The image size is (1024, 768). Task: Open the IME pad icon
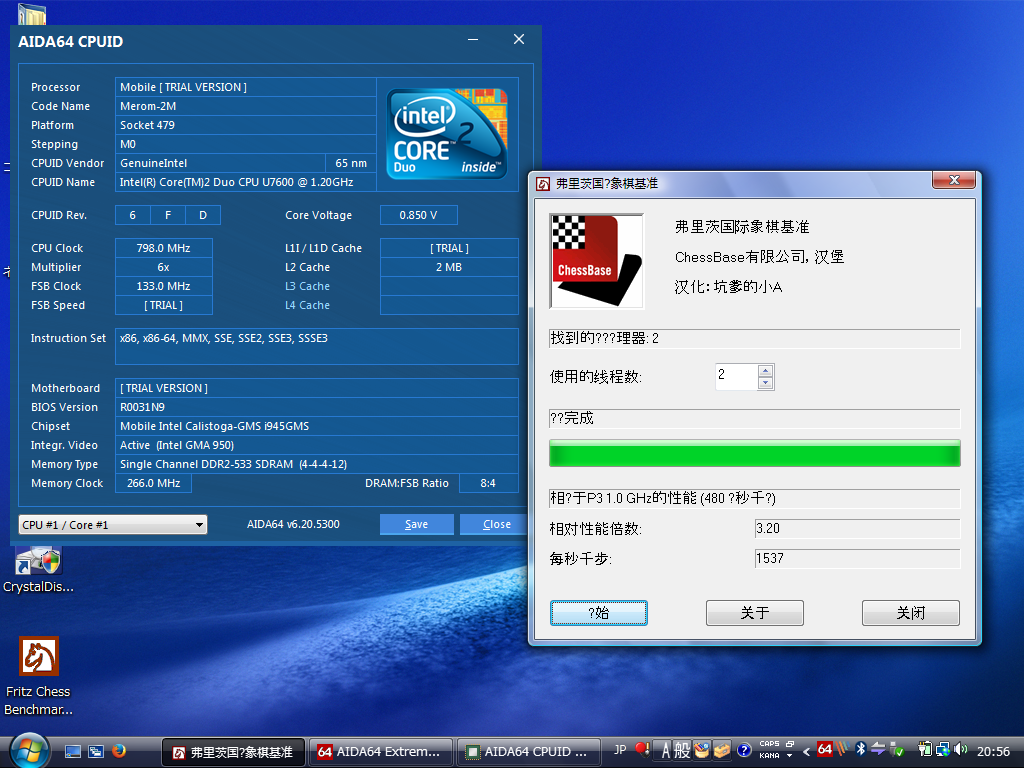[x=702, y=750]
